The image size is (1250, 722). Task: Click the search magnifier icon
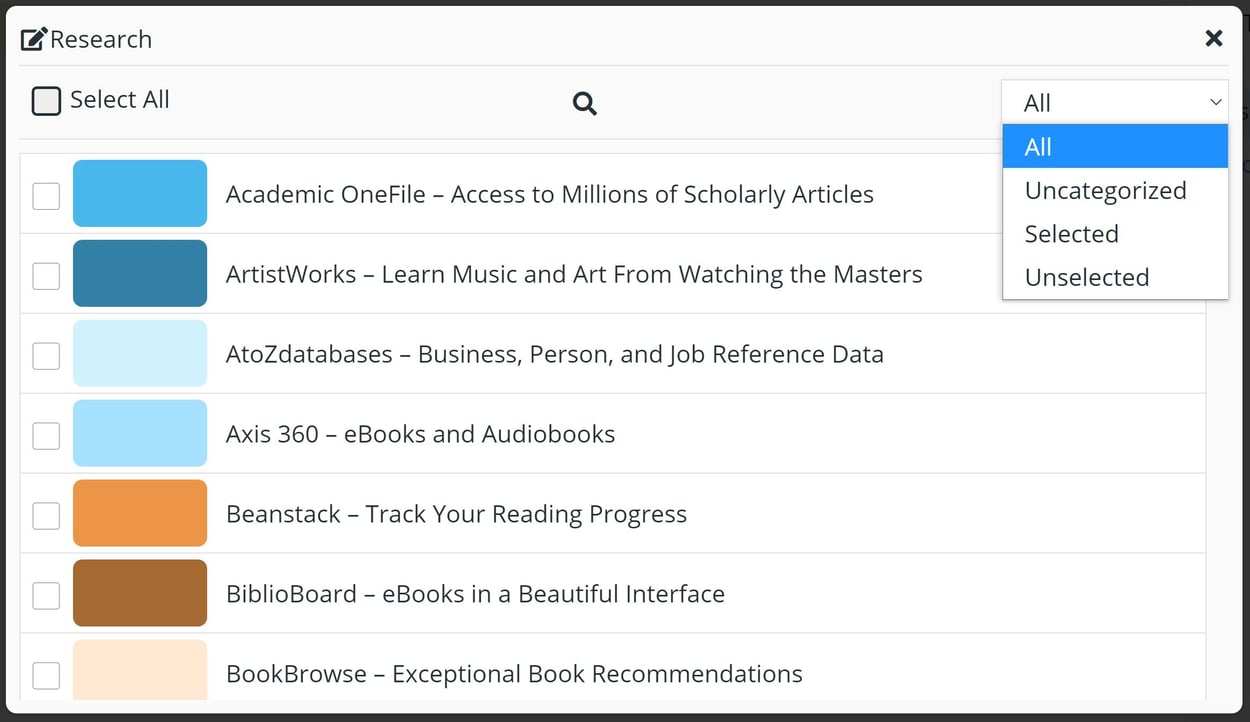[585, 103]
